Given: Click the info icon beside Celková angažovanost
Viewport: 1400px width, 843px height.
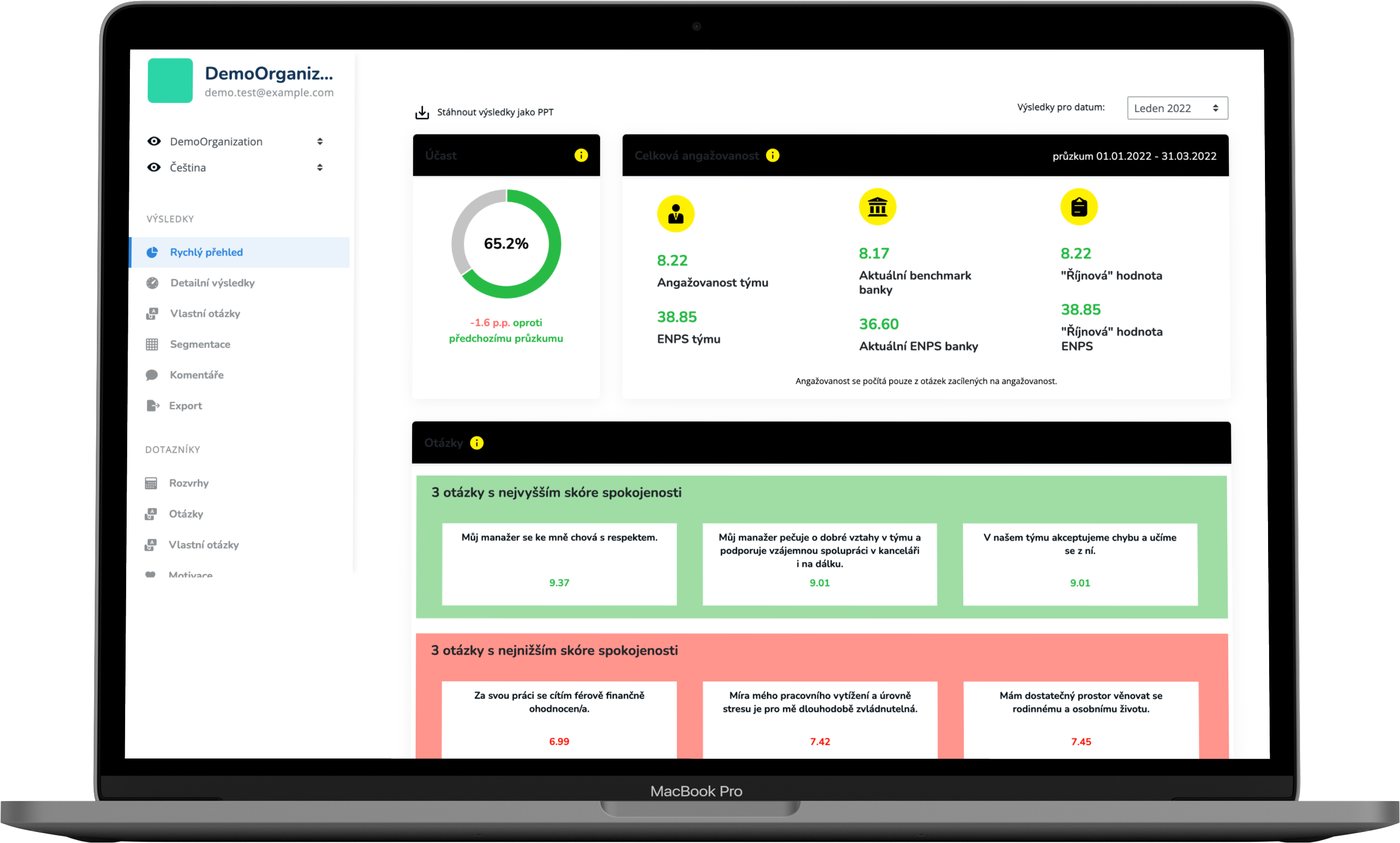Looking at the screenshot, I should [x=773, y=155].
